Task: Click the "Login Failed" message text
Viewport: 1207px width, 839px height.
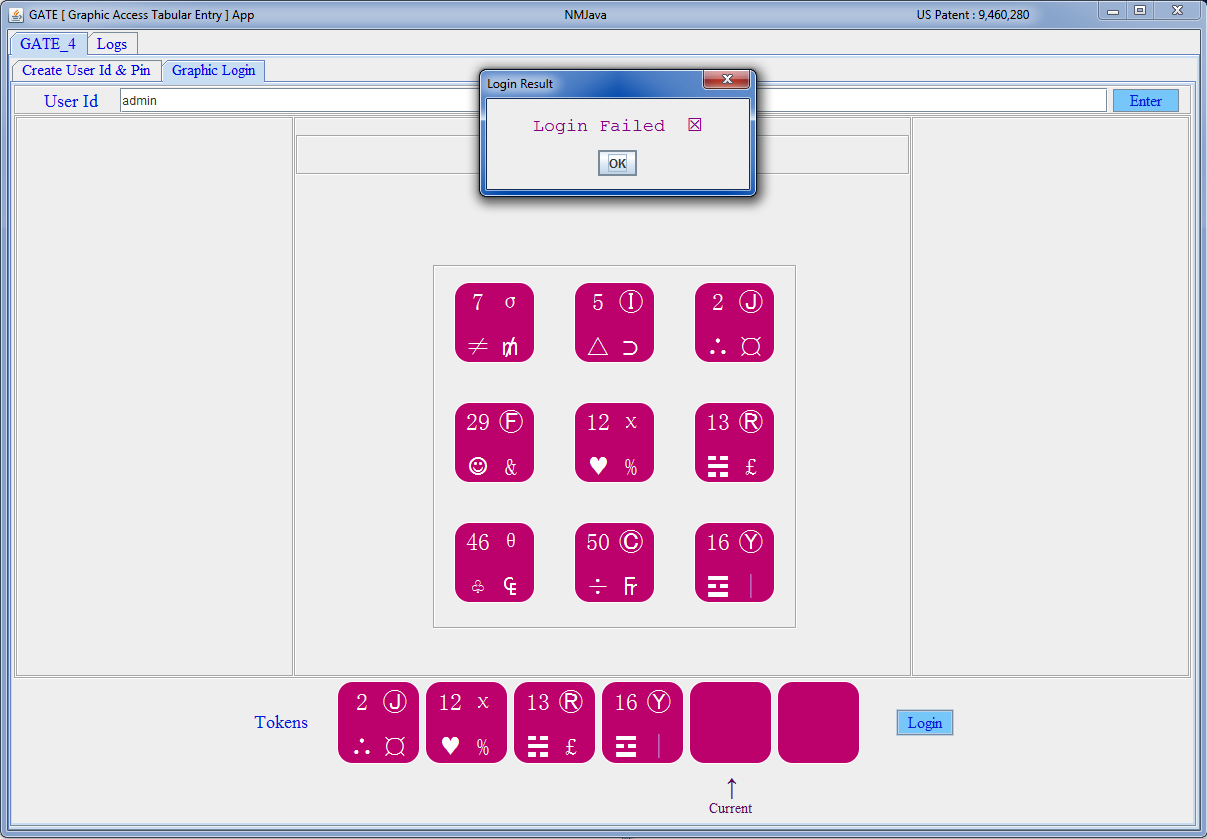Action: [599, 126]
